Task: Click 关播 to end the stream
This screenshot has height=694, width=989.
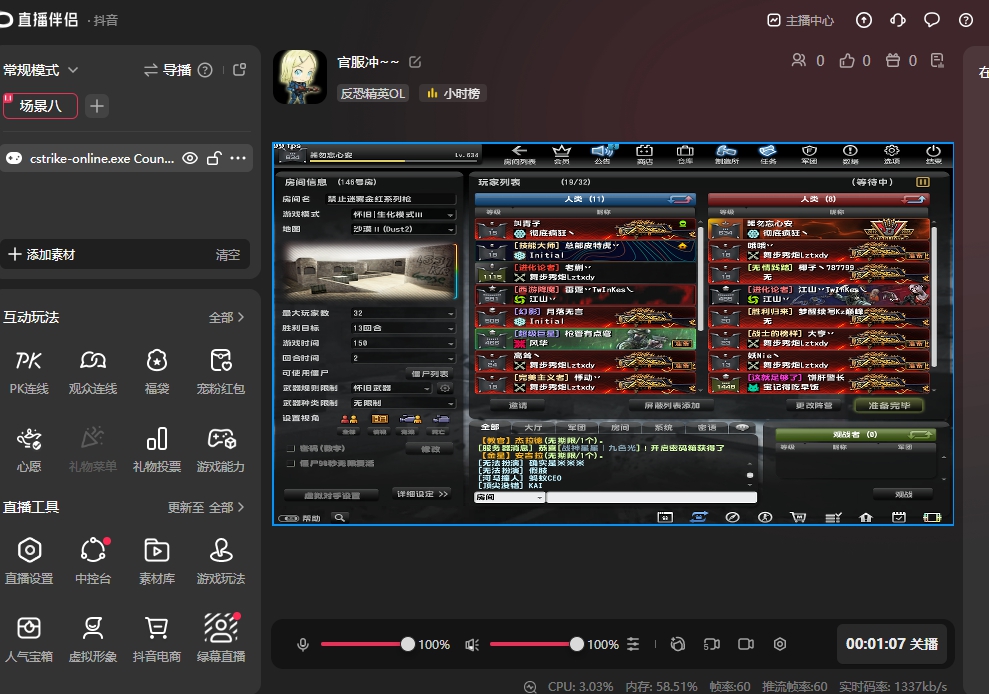Action: point(892,644)
